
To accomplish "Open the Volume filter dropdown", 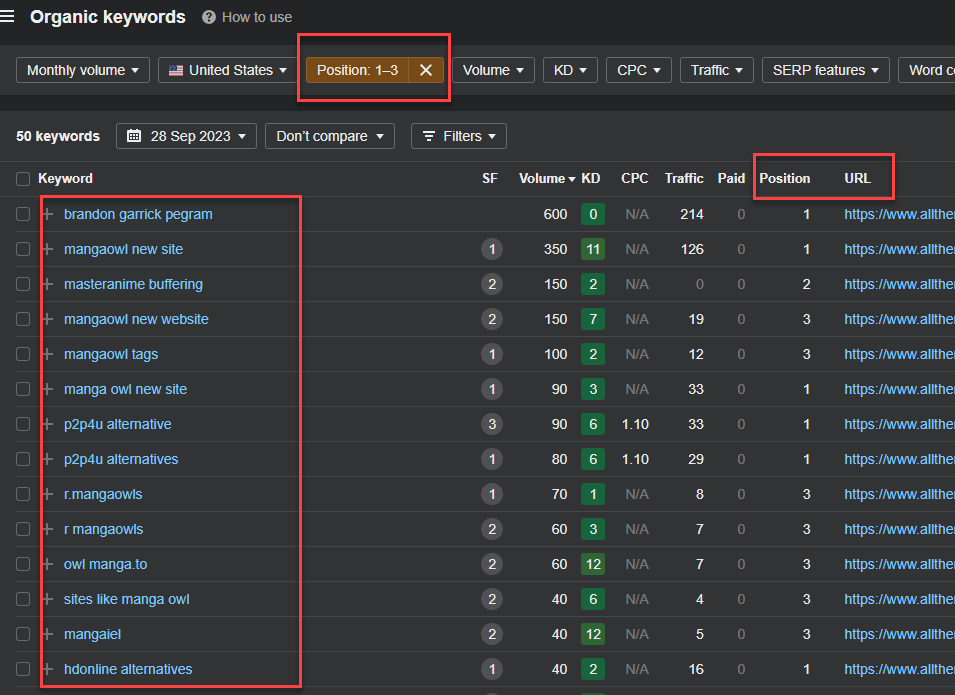I will 493,70.
